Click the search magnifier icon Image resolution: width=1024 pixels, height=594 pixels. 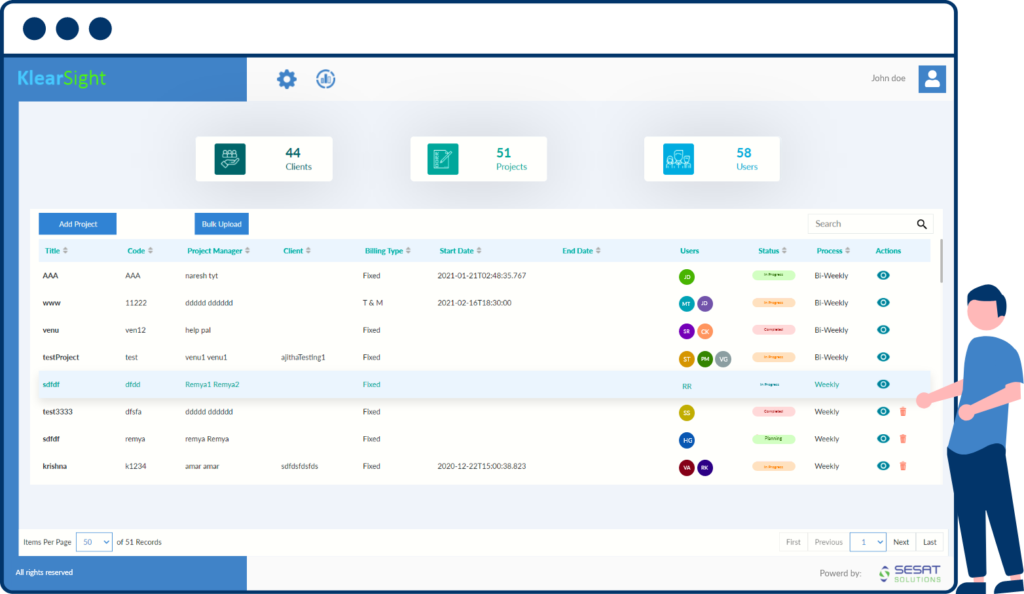point(922,224)
